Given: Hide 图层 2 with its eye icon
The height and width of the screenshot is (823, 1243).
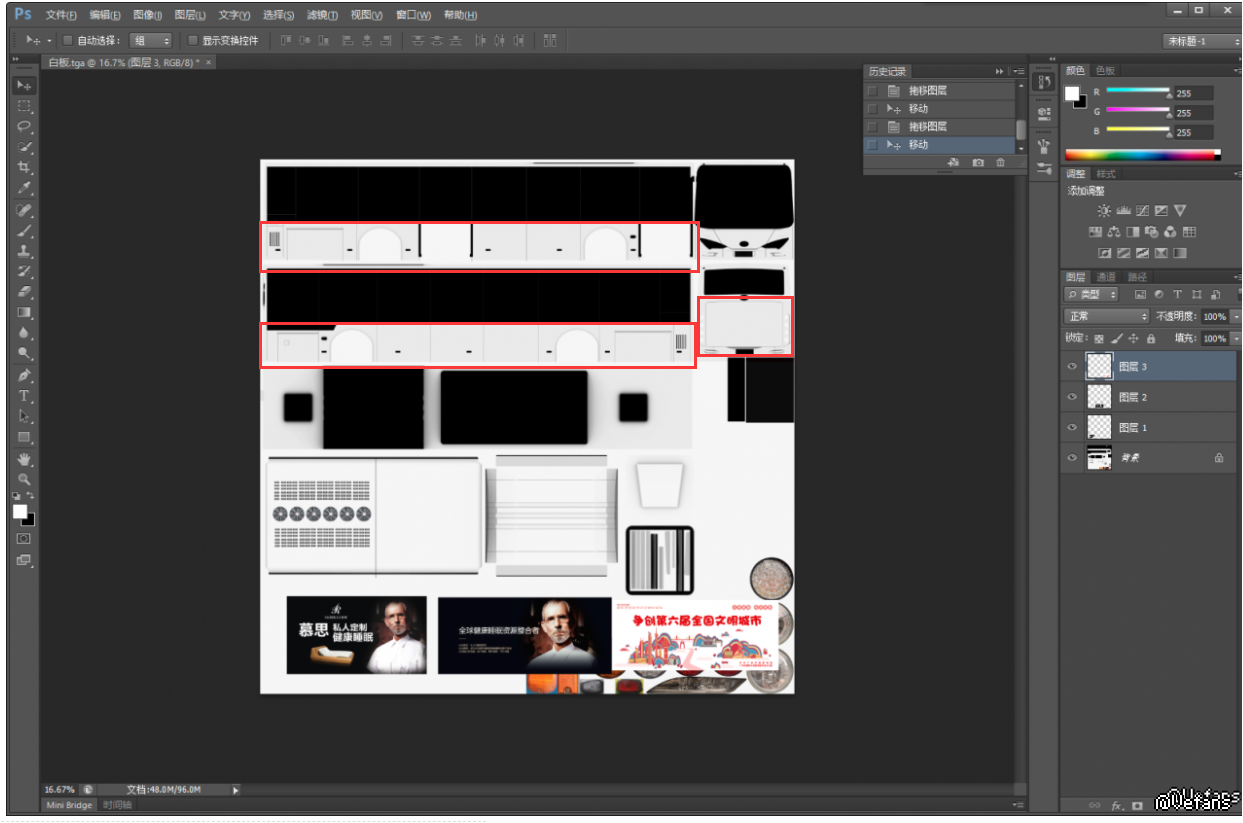Looking at the screenshot, I should point(1072,397).
